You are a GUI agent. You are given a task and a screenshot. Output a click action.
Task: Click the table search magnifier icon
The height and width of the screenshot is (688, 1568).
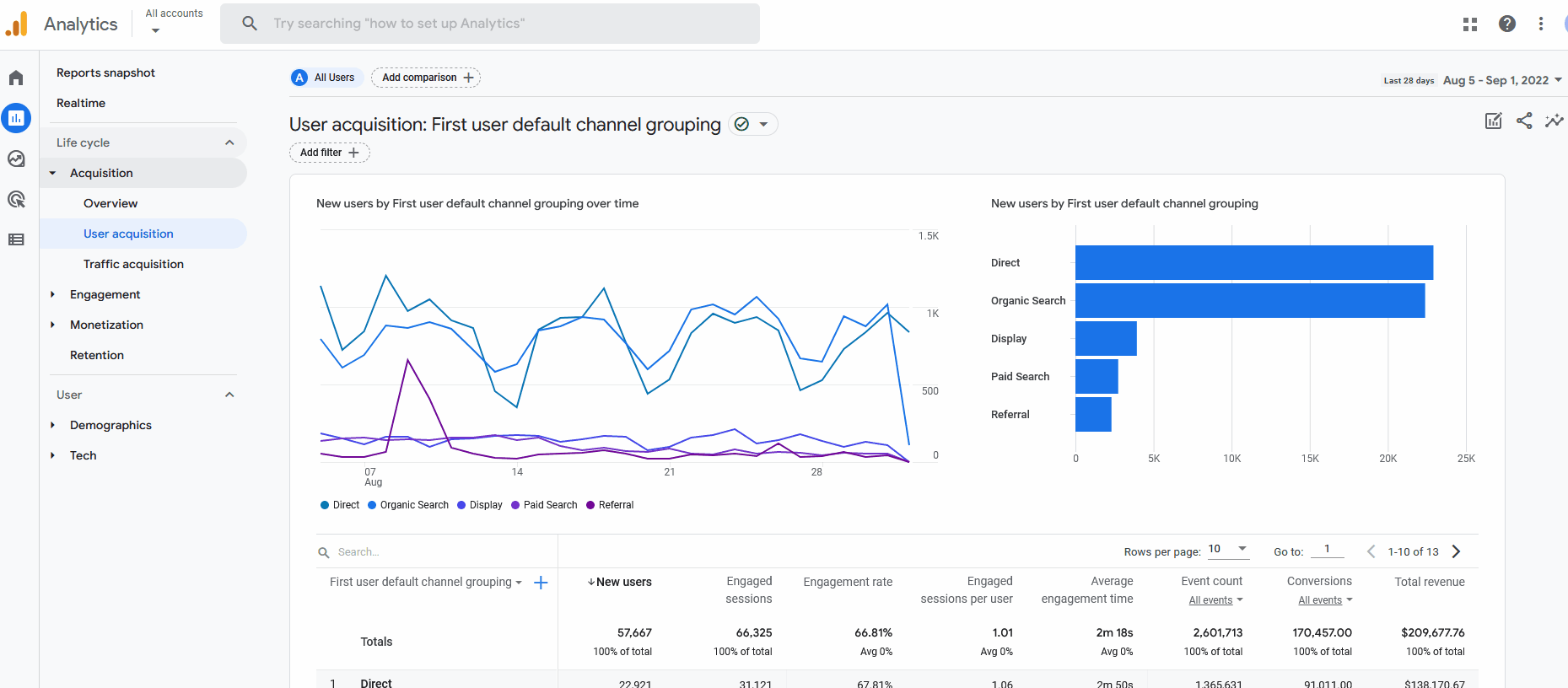tap(324, 553)
